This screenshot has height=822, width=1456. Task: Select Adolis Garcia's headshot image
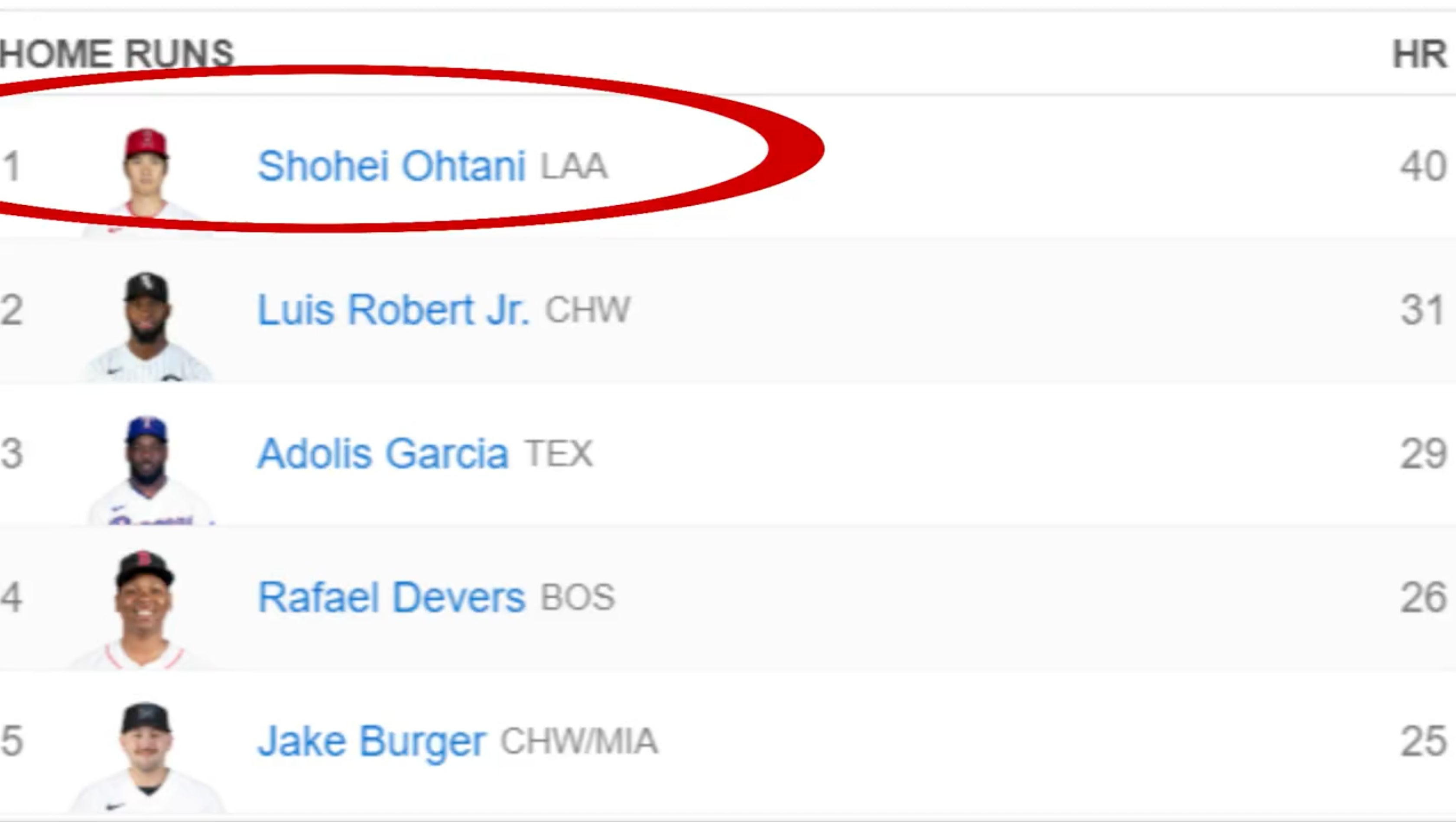point(148,466)
